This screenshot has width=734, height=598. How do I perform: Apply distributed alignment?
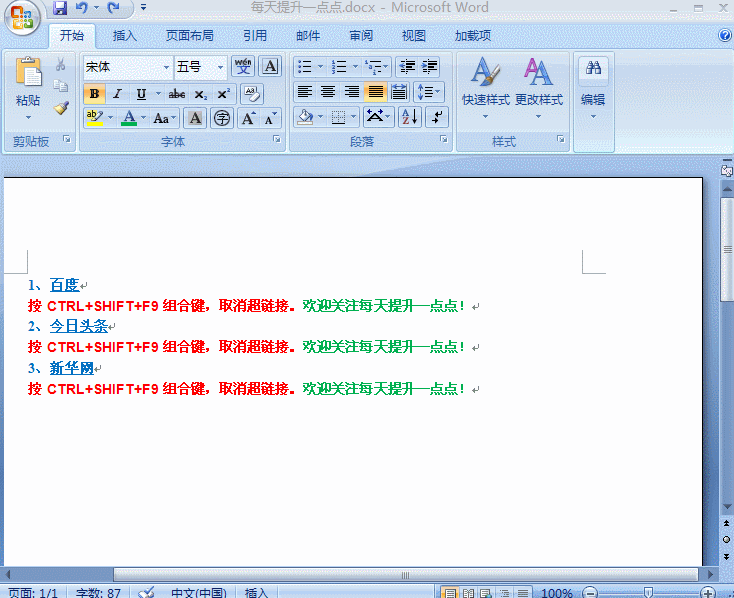click(x=399, y=92)
